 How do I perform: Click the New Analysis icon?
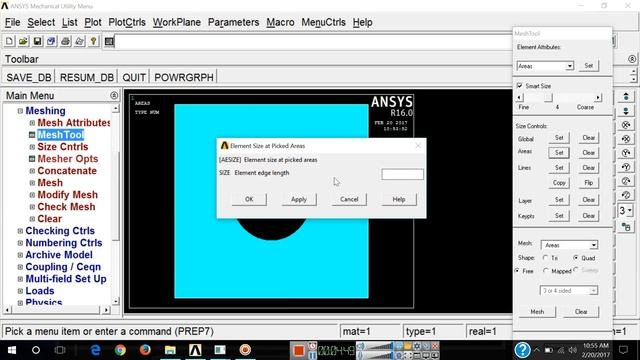pyautogui.click(x=9, y=41)
